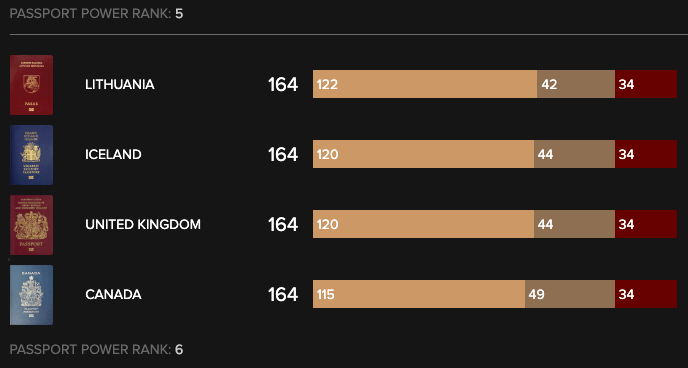Go to the United Kingdom country page
688x368 pixels.
point(143,225)
